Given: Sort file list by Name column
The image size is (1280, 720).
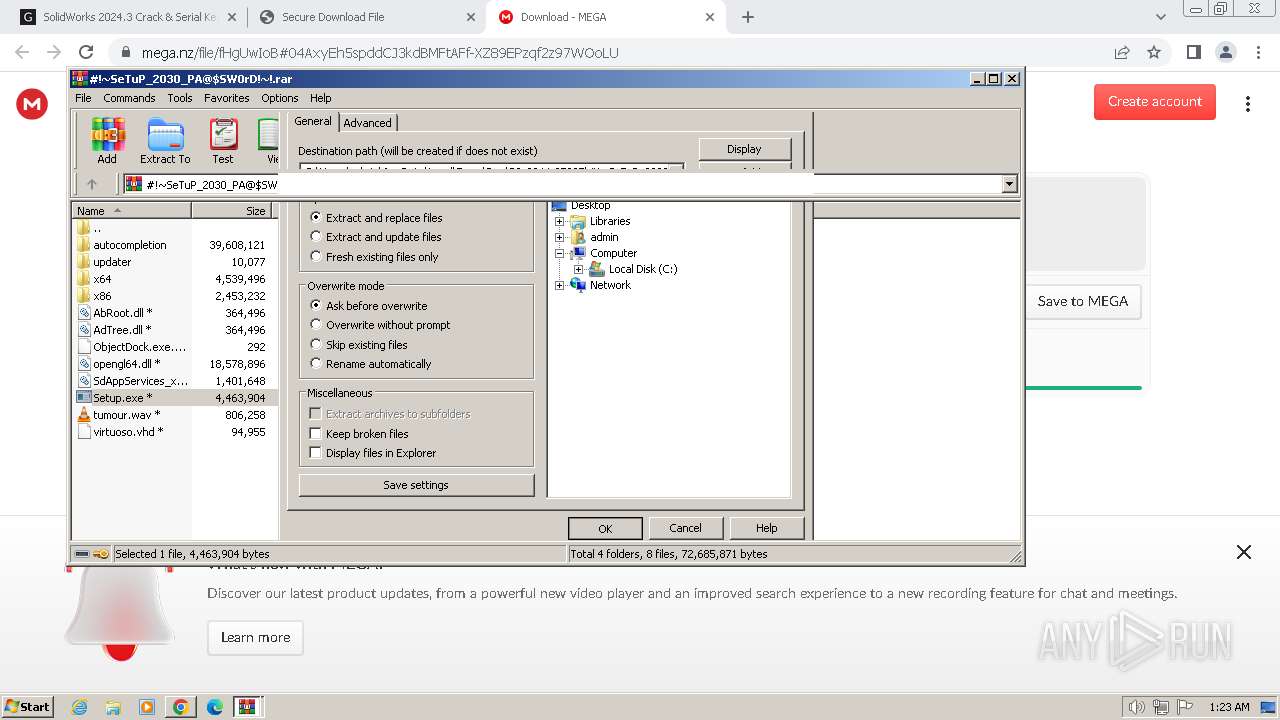Looking at the screenshot, I should (x=132, y=211).
